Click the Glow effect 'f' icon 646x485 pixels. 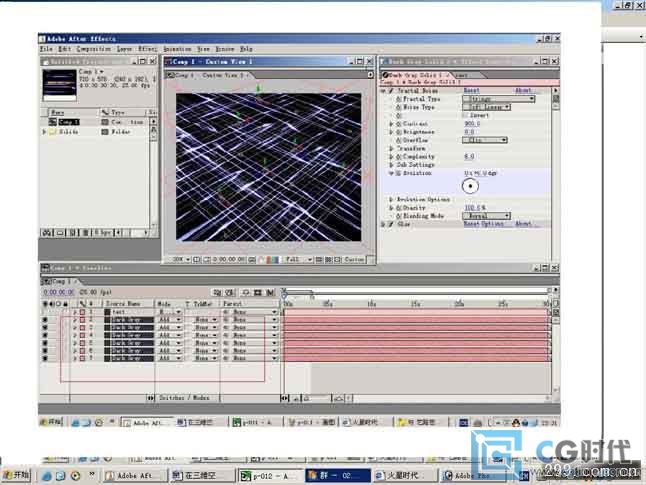(x=391, y=224)
